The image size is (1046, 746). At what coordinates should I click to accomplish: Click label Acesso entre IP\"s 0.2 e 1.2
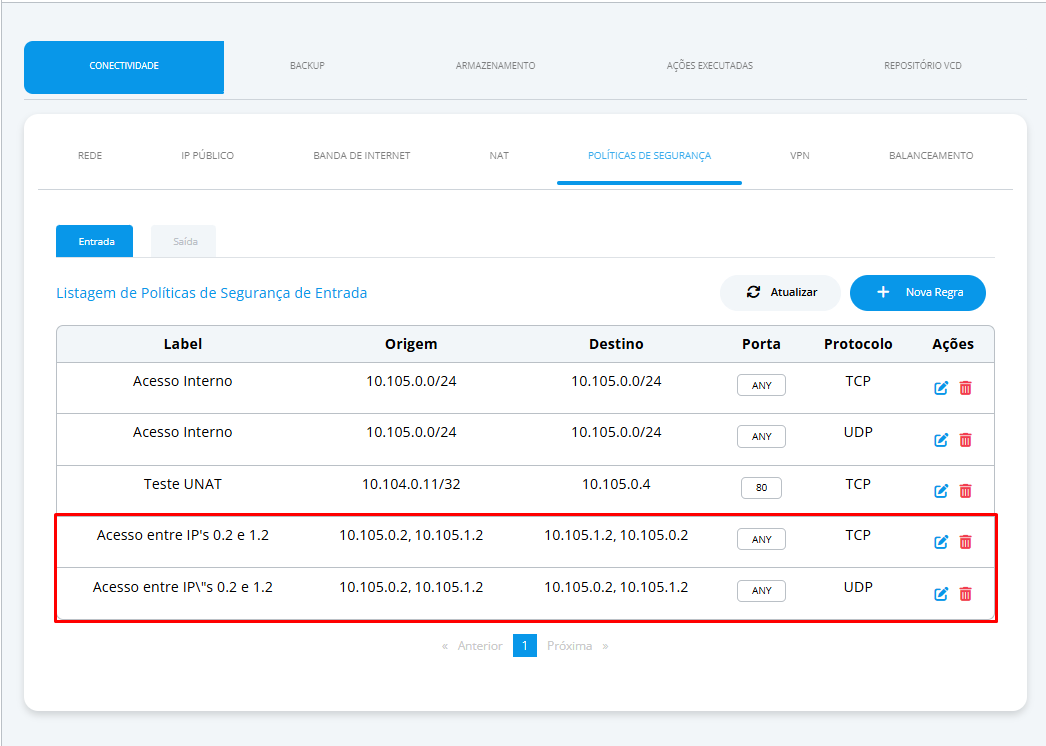(183, 587)
